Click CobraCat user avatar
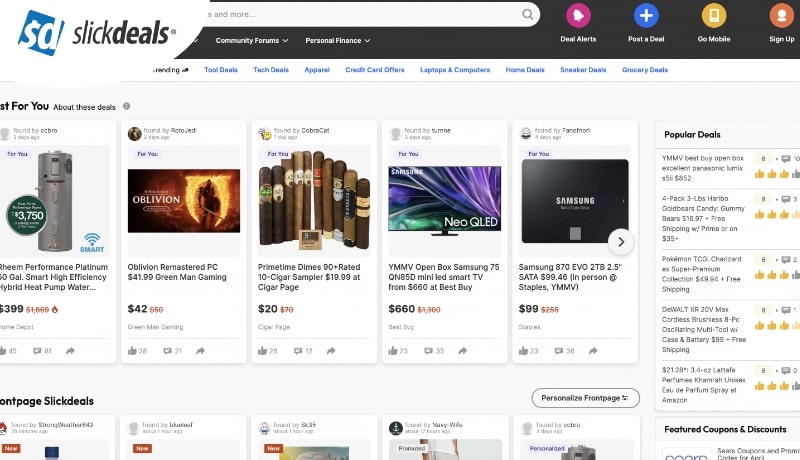 pos(265,134)
